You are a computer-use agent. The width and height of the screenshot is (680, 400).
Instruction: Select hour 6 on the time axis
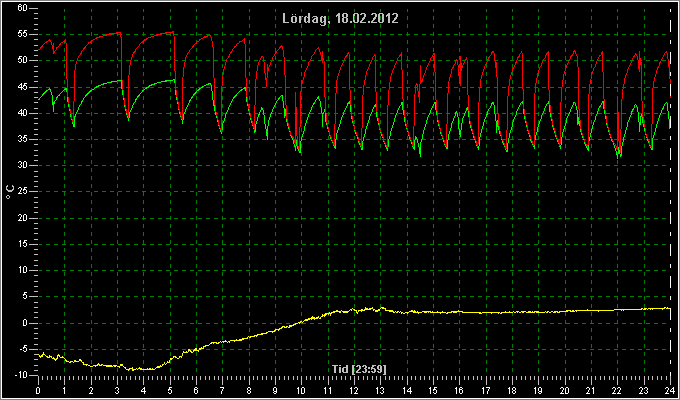tap(196, 389)
